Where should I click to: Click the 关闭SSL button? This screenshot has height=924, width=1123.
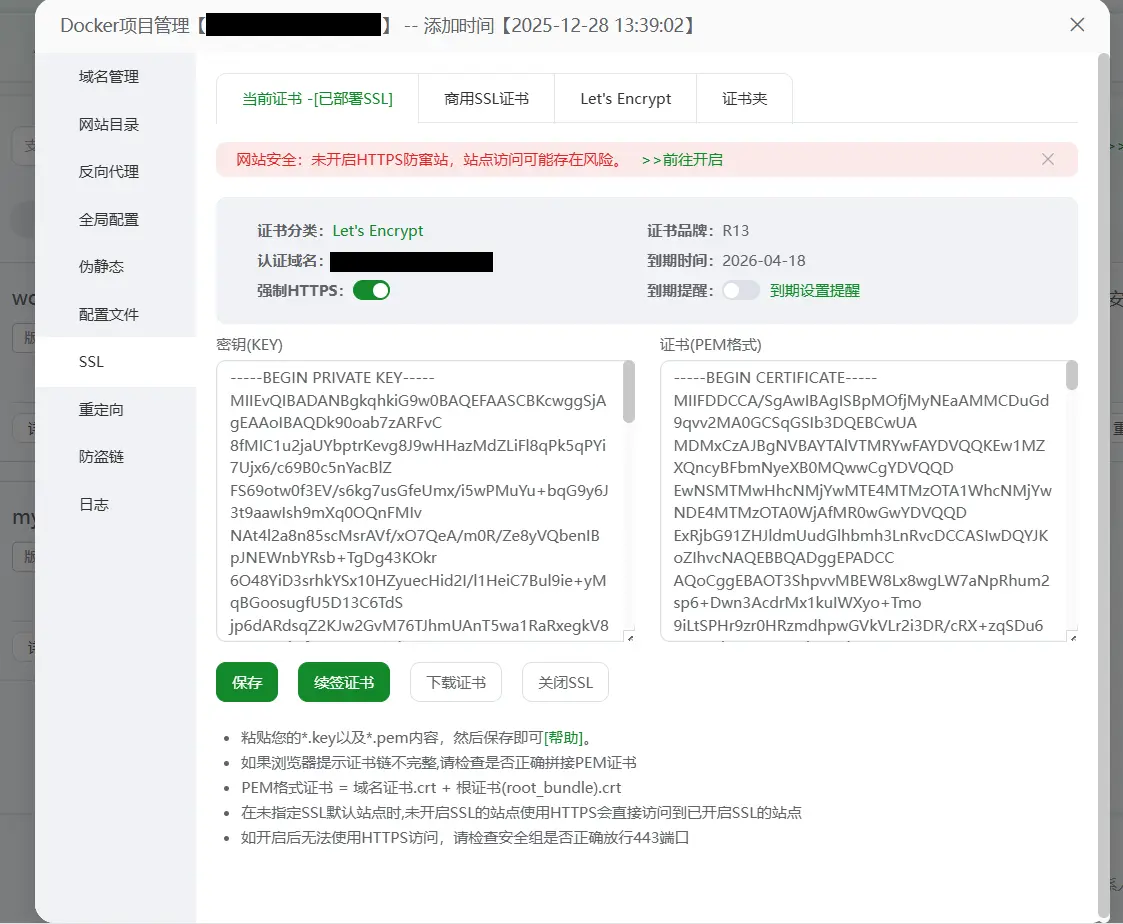click(565, 683)
